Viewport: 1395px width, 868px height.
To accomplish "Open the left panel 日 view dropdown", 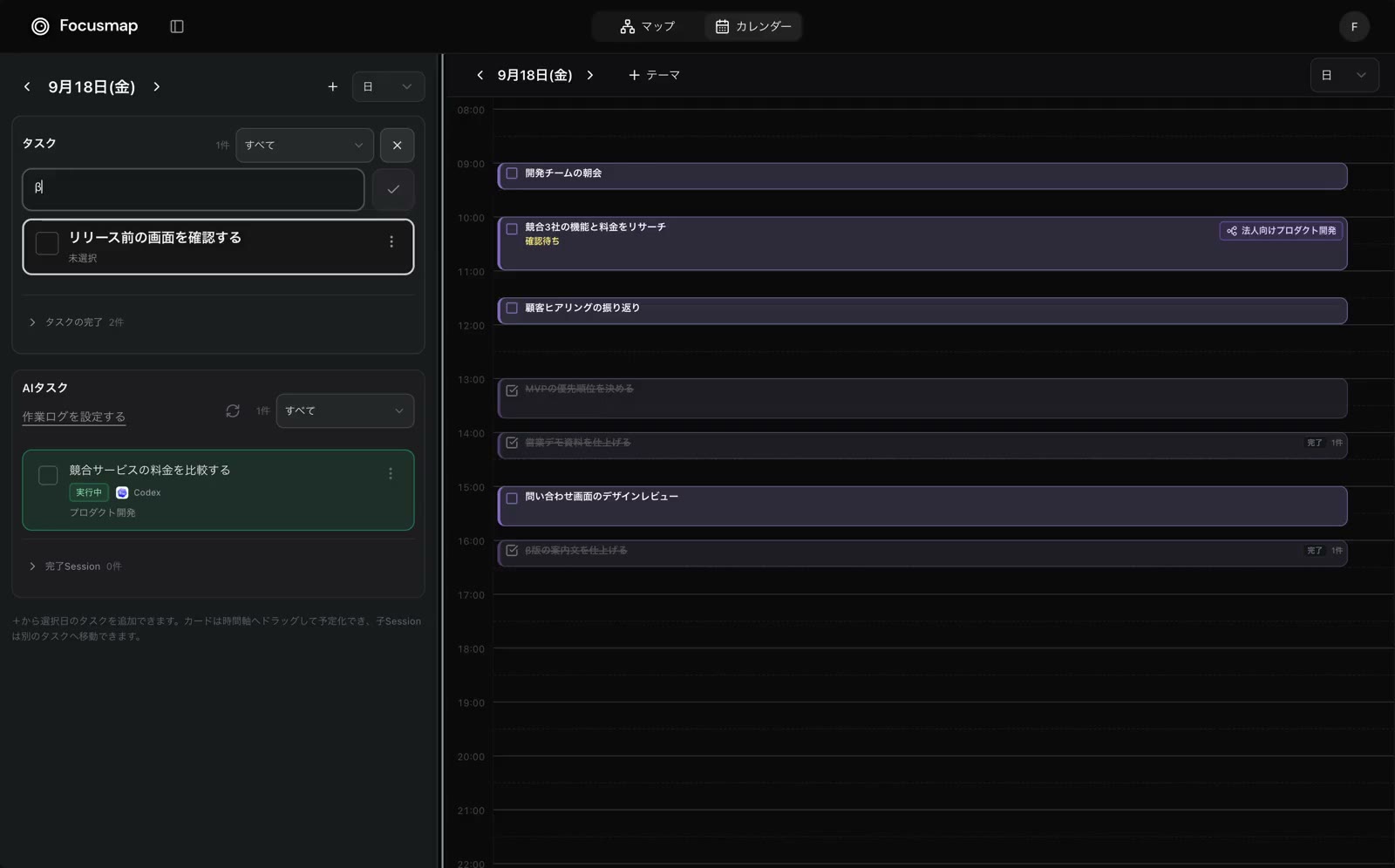I will pyautogui.click(x=388, y=86).
